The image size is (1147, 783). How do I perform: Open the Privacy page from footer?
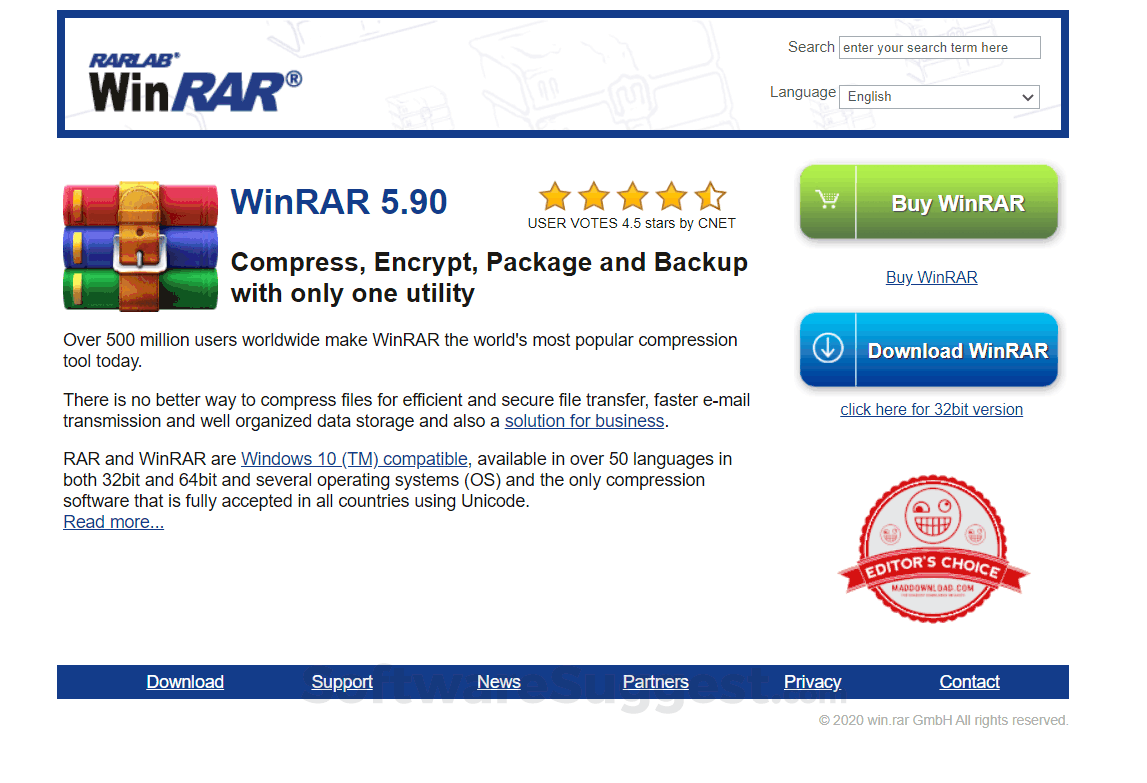[x=812, y=682]
